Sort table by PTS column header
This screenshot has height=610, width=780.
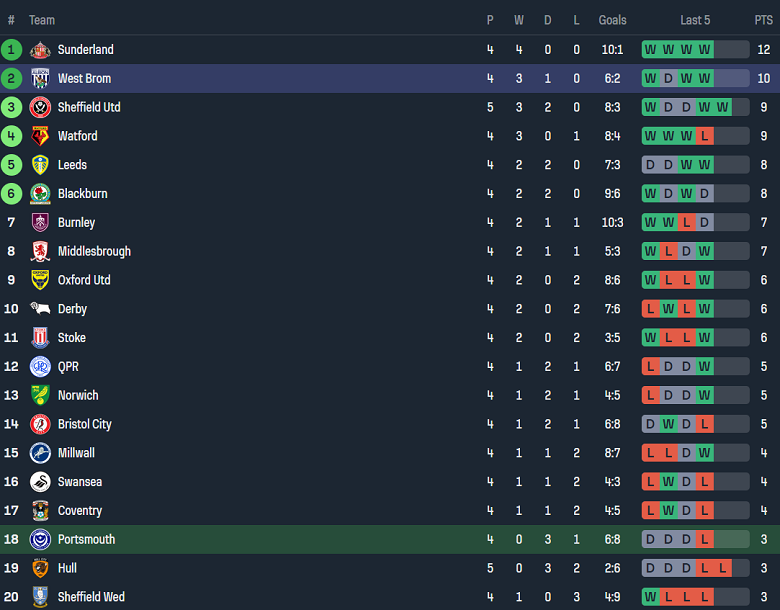click(763, 20)
